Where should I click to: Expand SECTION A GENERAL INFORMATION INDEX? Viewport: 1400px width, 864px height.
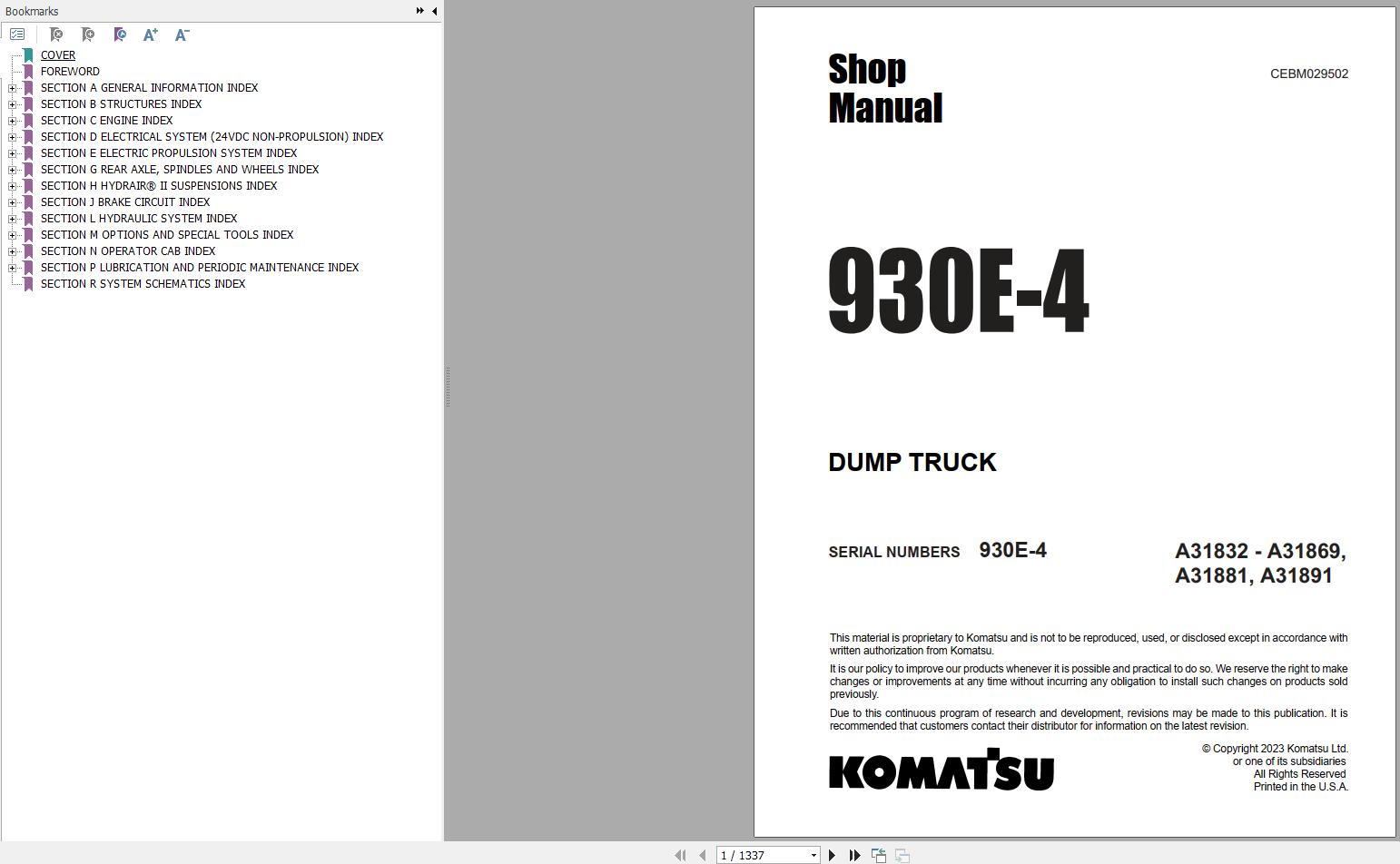13,88
